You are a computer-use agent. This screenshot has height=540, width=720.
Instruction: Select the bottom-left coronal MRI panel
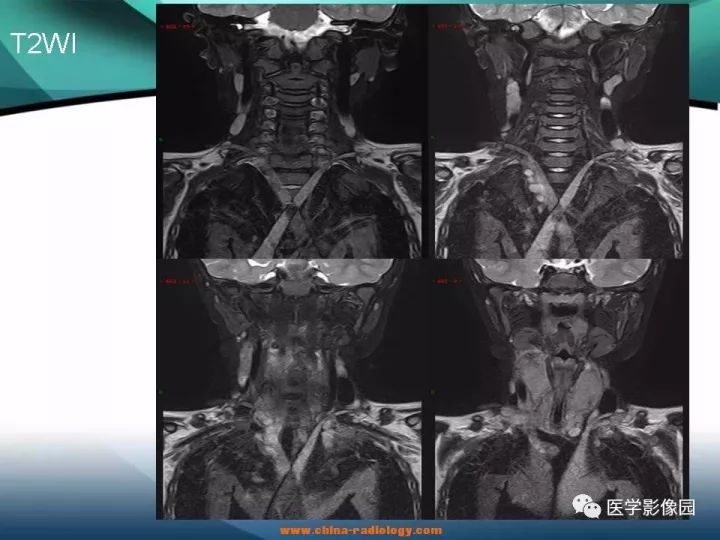tap(290, 389)
